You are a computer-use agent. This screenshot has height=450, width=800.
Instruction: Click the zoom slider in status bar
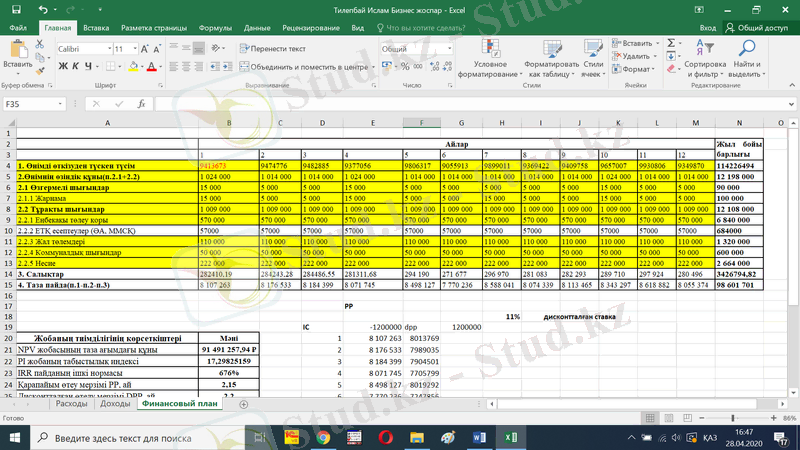click(733, 417)
